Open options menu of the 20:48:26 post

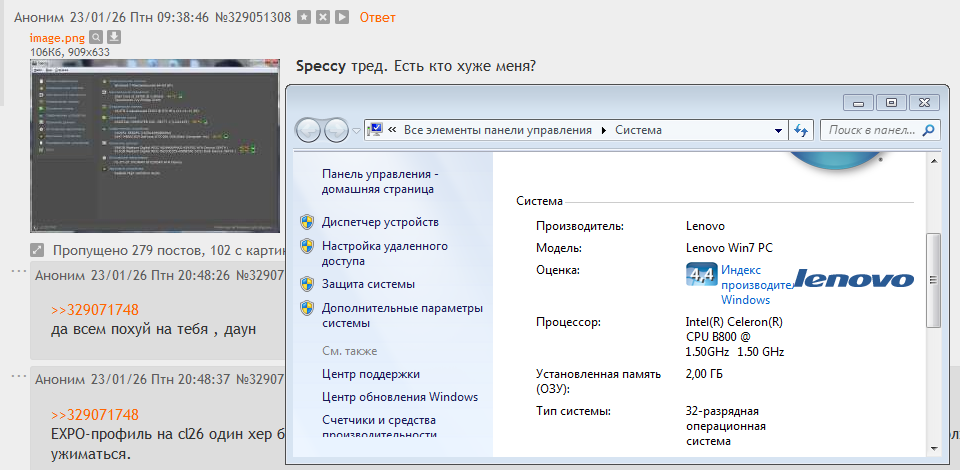click(19, 270)
